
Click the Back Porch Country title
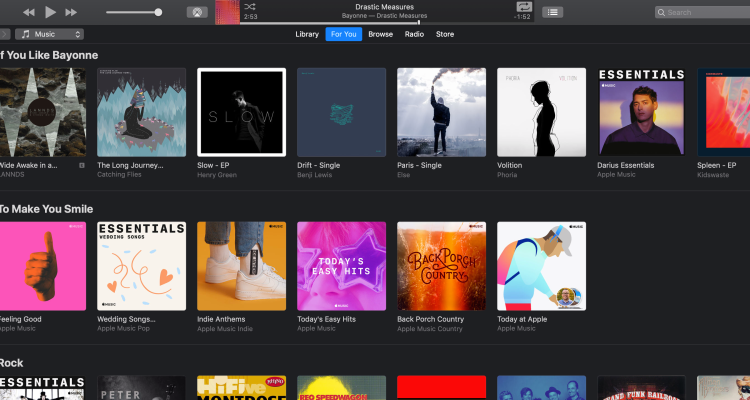(x=430, y=319)
